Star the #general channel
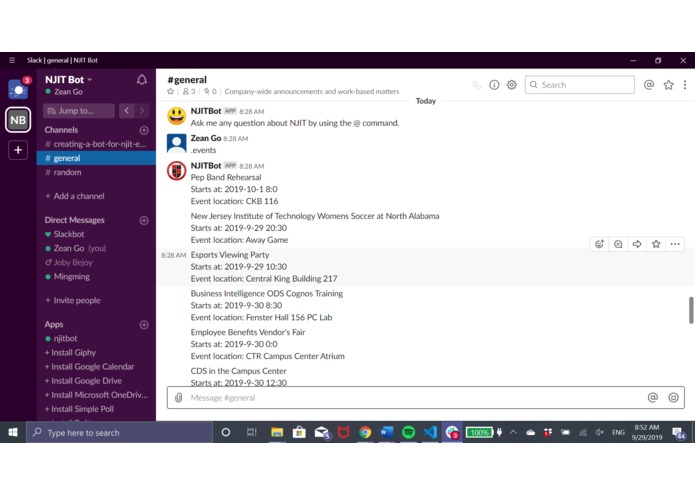695x494 pixels. coord(171,92)
